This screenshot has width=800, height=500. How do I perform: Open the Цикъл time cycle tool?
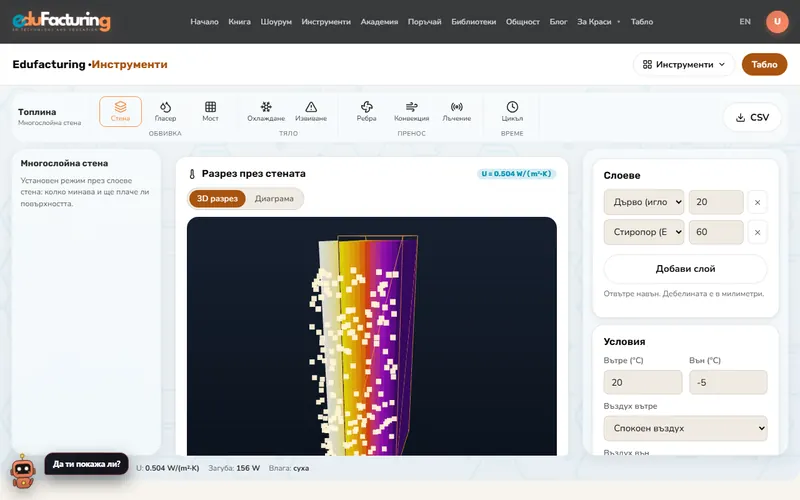[x=512, y=111]
